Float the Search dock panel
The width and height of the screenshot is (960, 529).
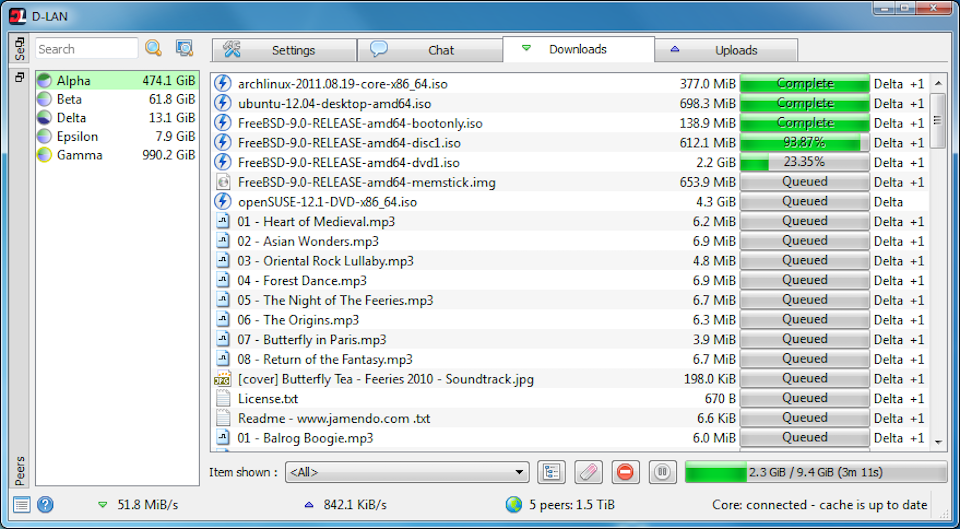[19, 40]
